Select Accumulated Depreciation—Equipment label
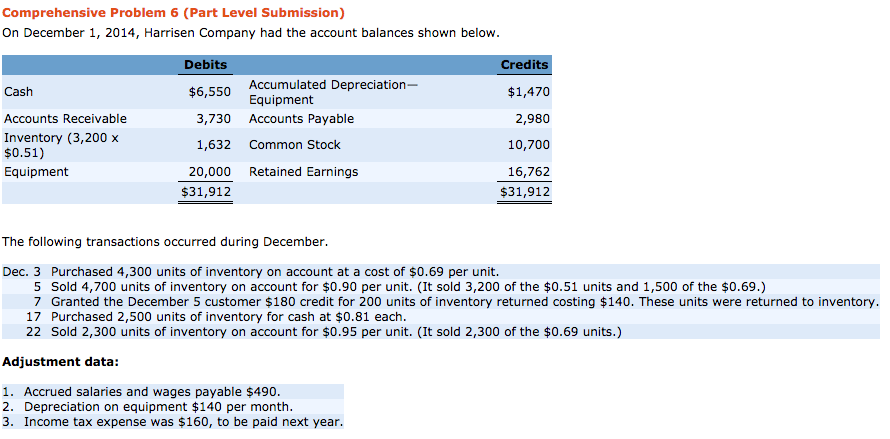890x439 pixels. click(333, 92)
